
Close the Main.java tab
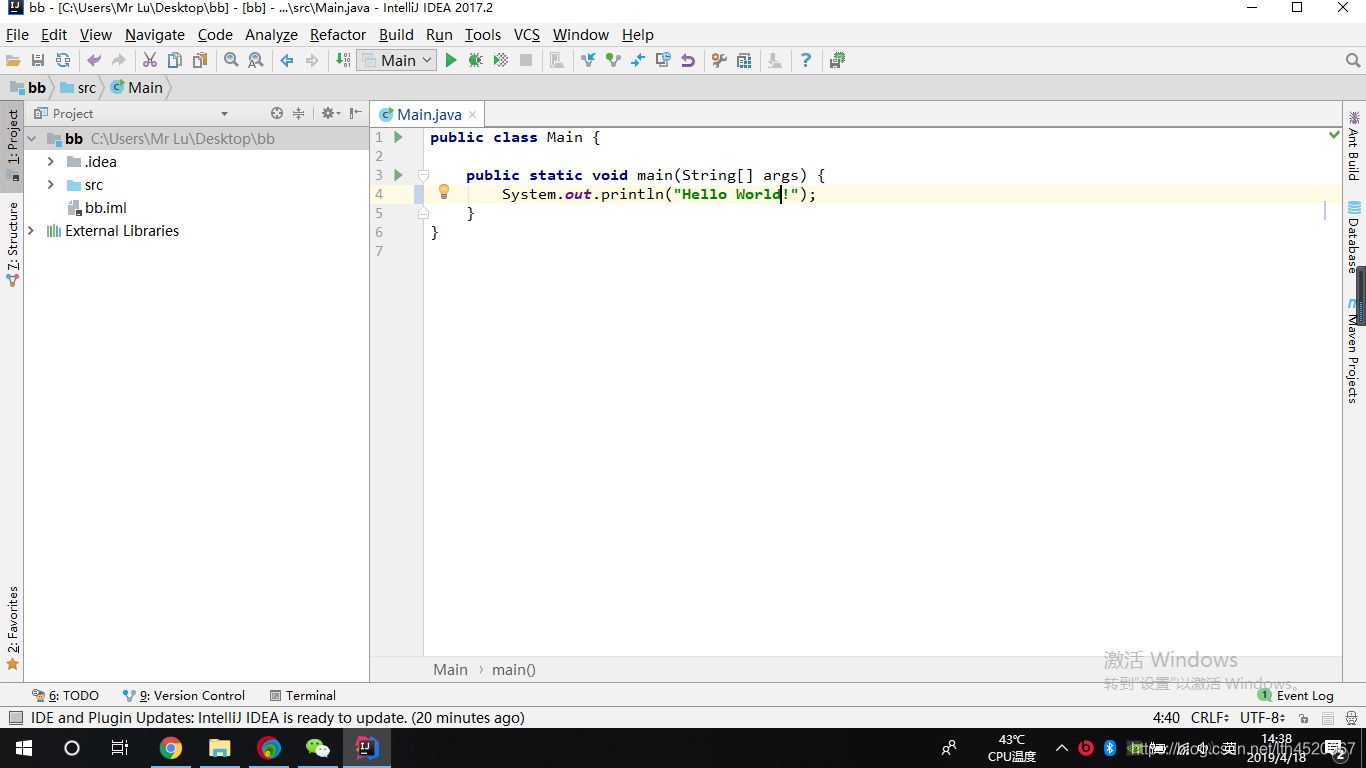[473, 115]
